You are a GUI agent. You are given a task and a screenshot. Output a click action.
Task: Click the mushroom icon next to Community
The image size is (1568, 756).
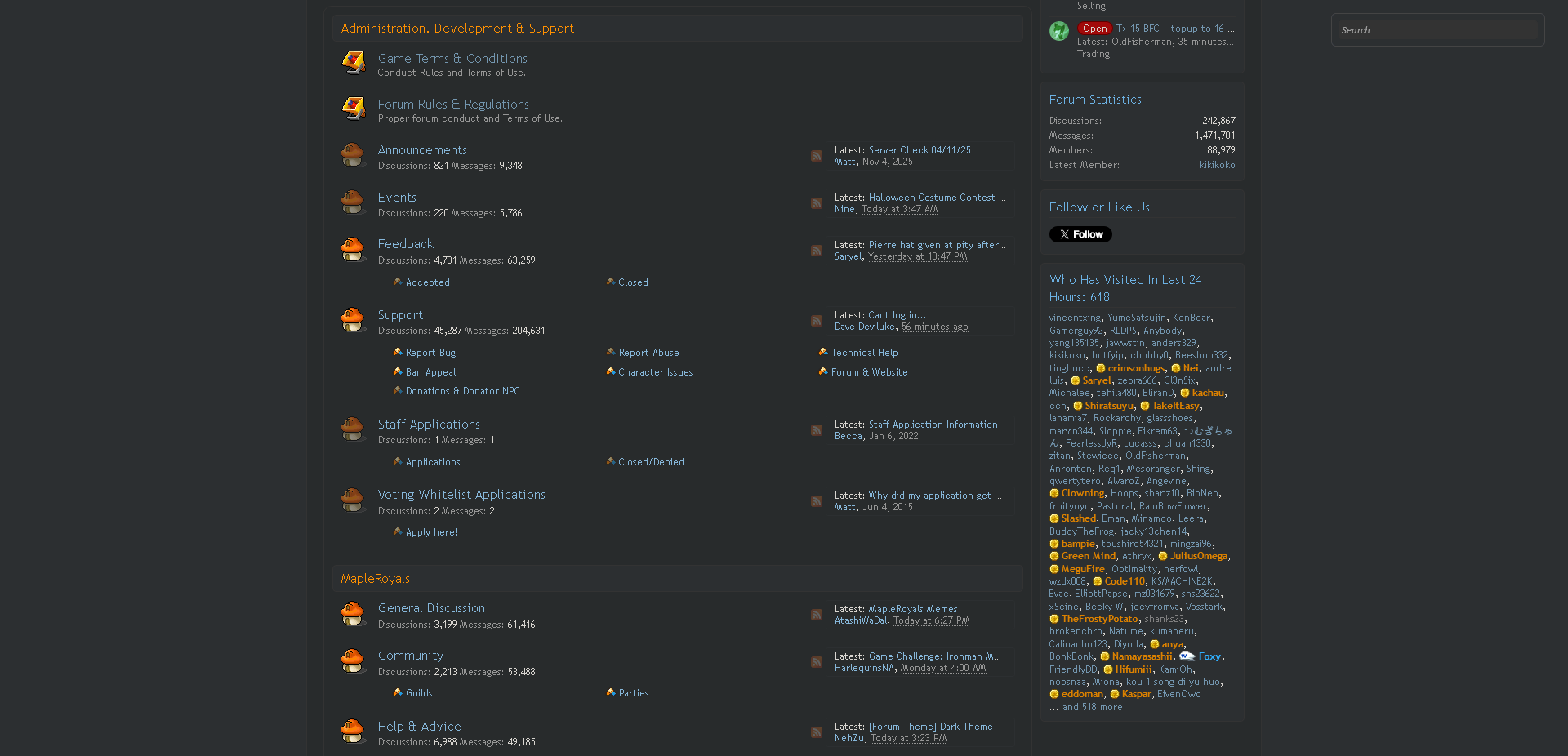[x=353, y=661]
